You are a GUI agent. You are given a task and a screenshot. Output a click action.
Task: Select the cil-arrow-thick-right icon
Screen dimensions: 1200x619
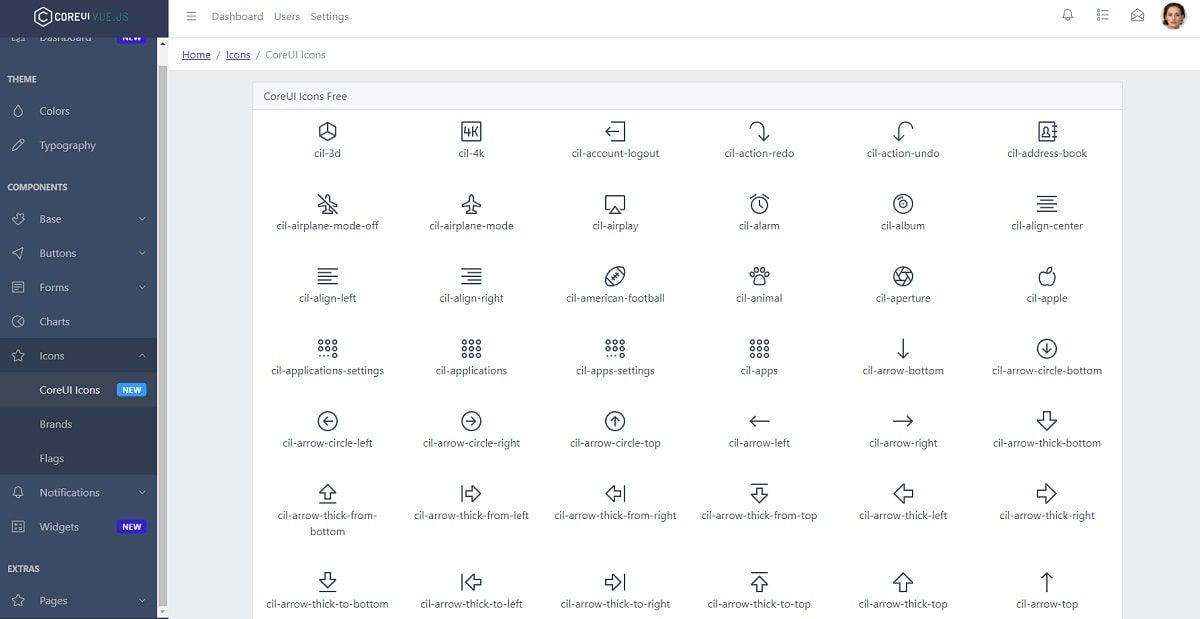click(1047, 493)
